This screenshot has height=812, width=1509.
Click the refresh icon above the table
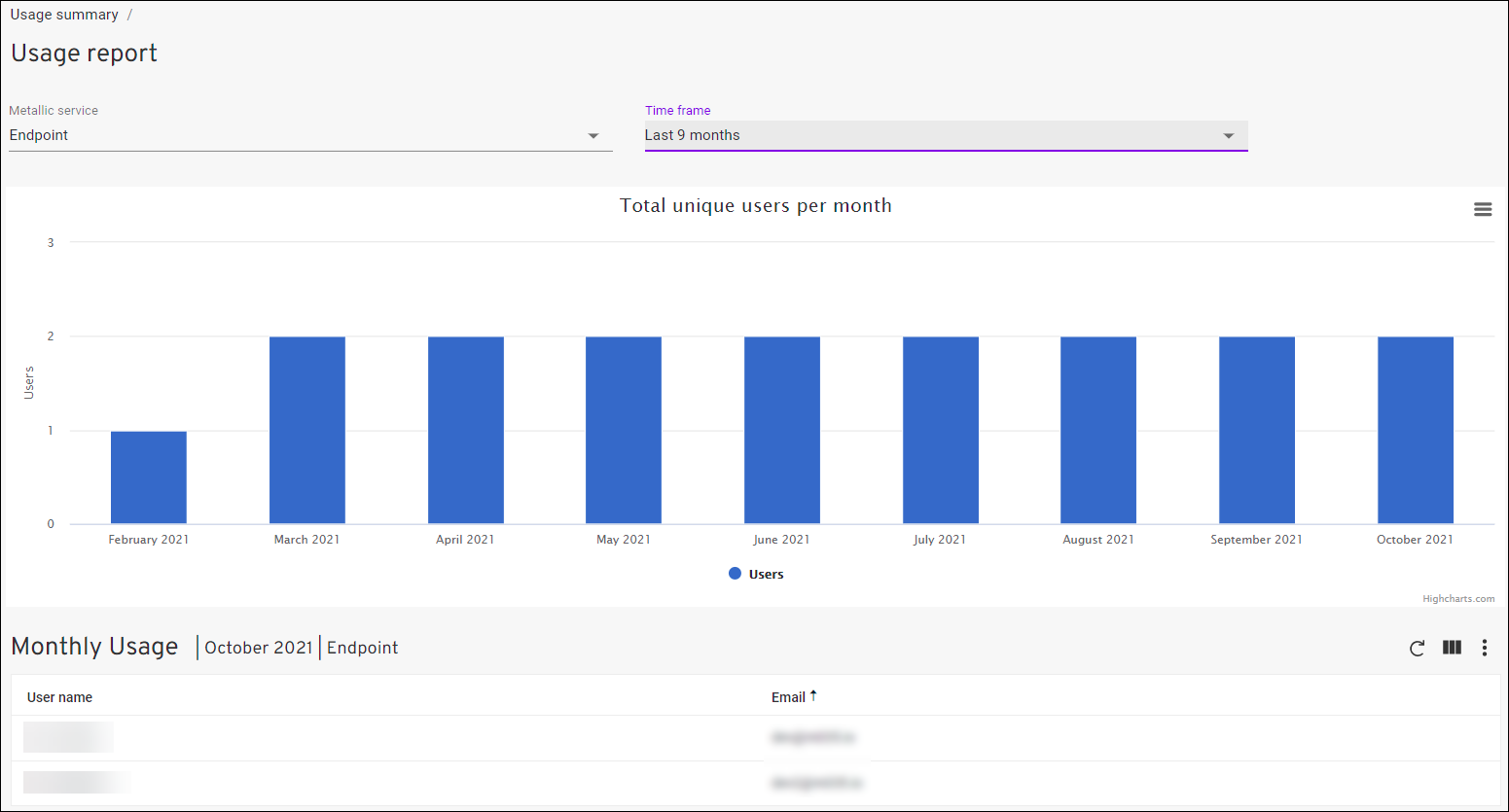click(x=1418, y=648)
